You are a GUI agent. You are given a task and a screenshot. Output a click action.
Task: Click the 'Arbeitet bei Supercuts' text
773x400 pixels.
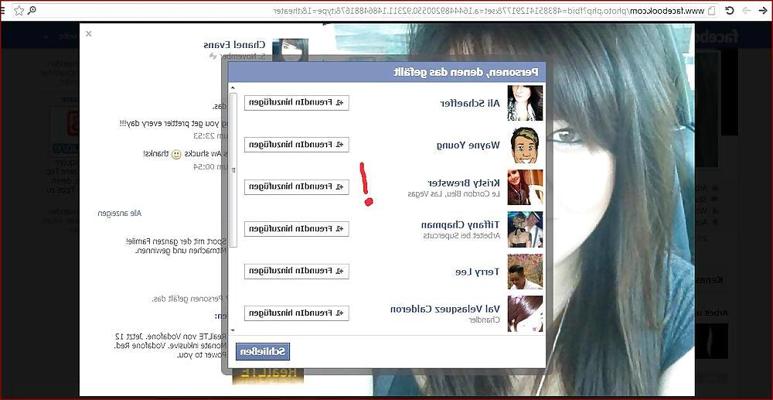coord(461,236)
